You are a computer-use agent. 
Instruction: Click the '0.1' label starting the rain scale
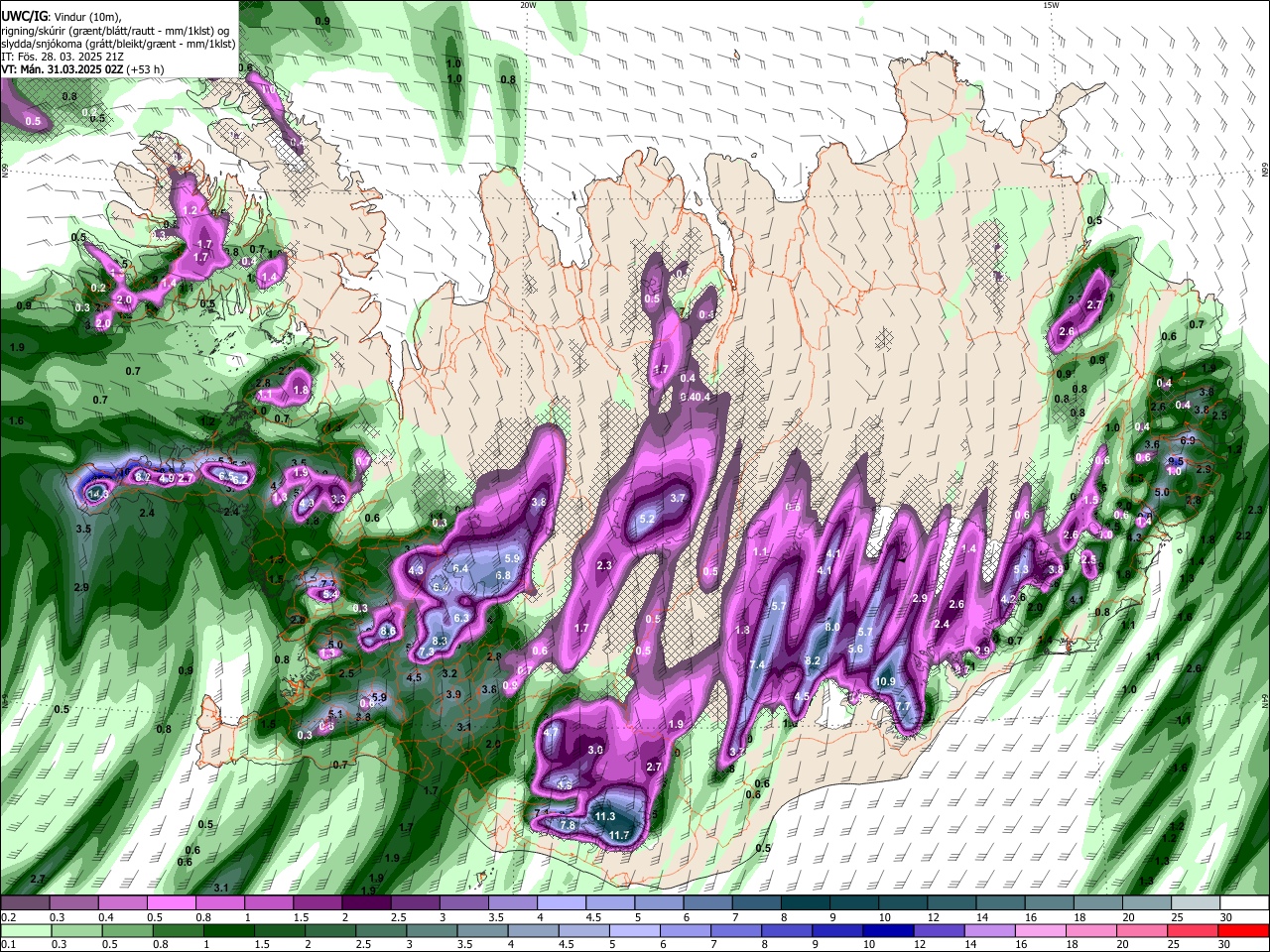[7, 944]
